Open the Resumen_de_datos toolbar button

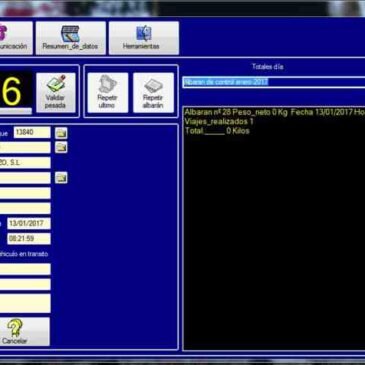(x=71, y=38)
